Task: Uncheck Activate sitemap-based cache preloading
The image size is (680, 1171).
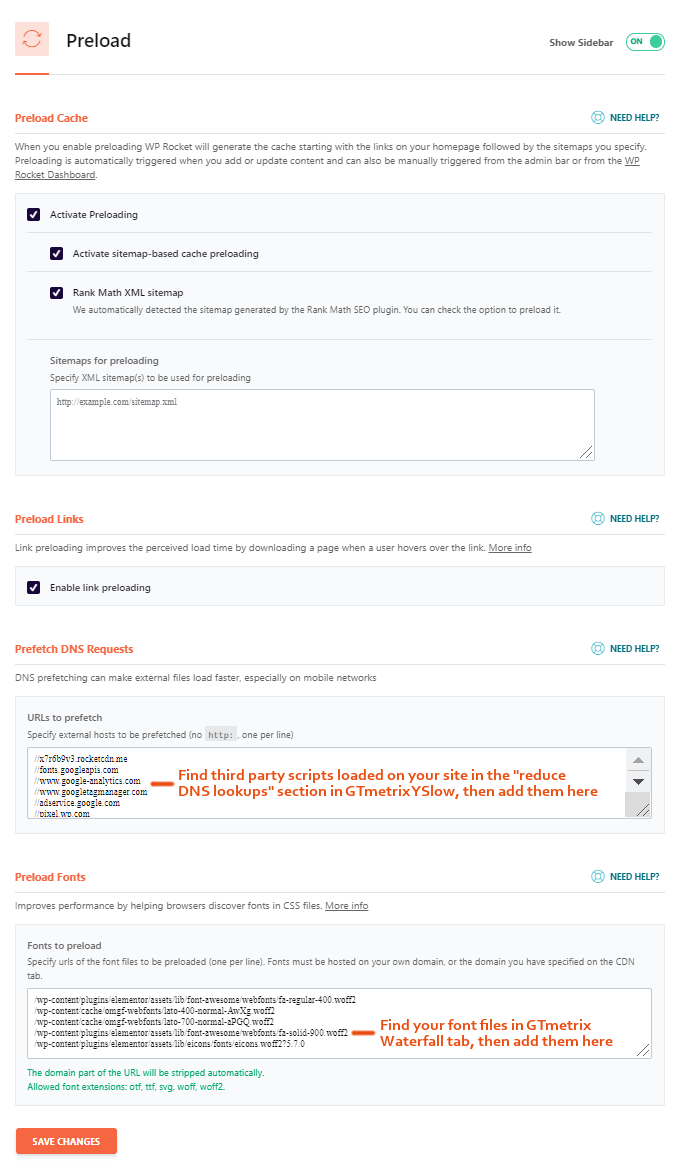Action: [x=57, y=254]
